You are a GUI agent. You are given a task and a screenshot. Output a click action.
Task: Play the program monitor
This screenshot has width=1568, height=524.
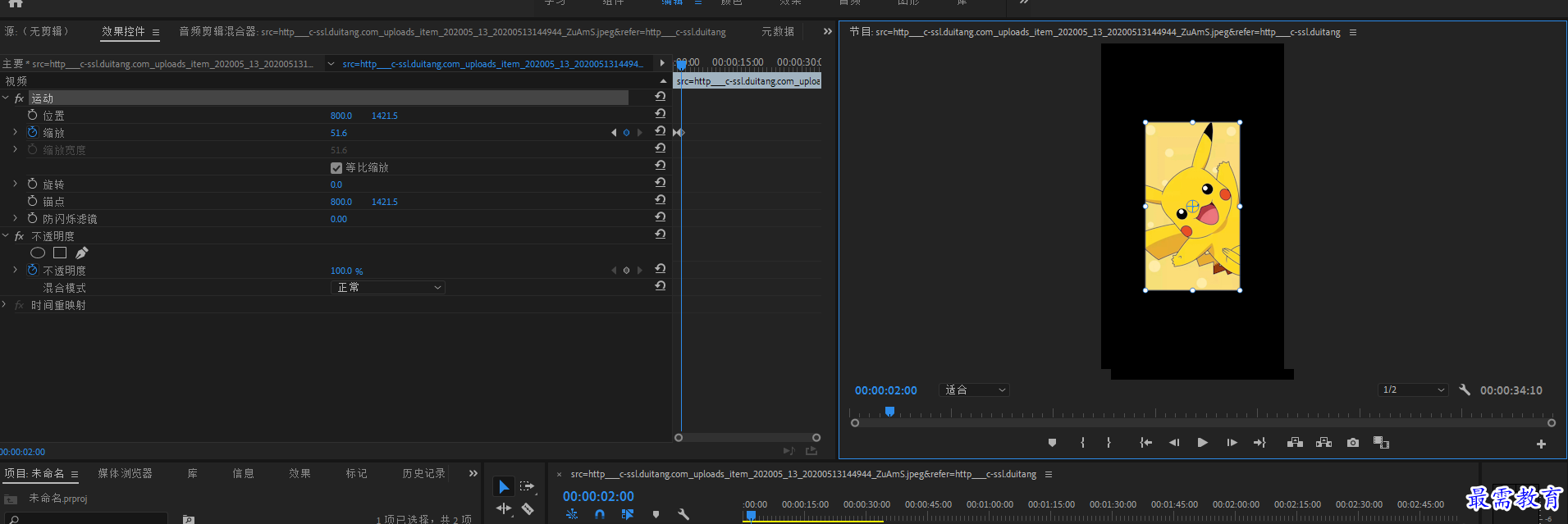(x=1202, y=443)
